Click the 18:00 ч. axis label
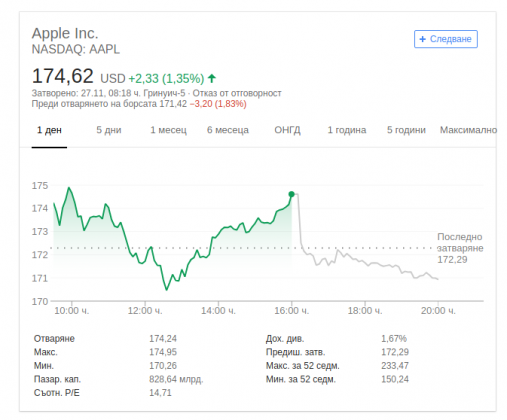This screenshot has width=507, height=420. pos(365,311)
